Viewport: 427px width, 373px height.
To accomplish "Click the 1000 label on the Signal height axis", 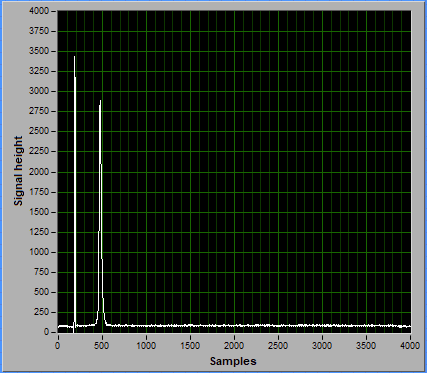I will coord(39,252).
